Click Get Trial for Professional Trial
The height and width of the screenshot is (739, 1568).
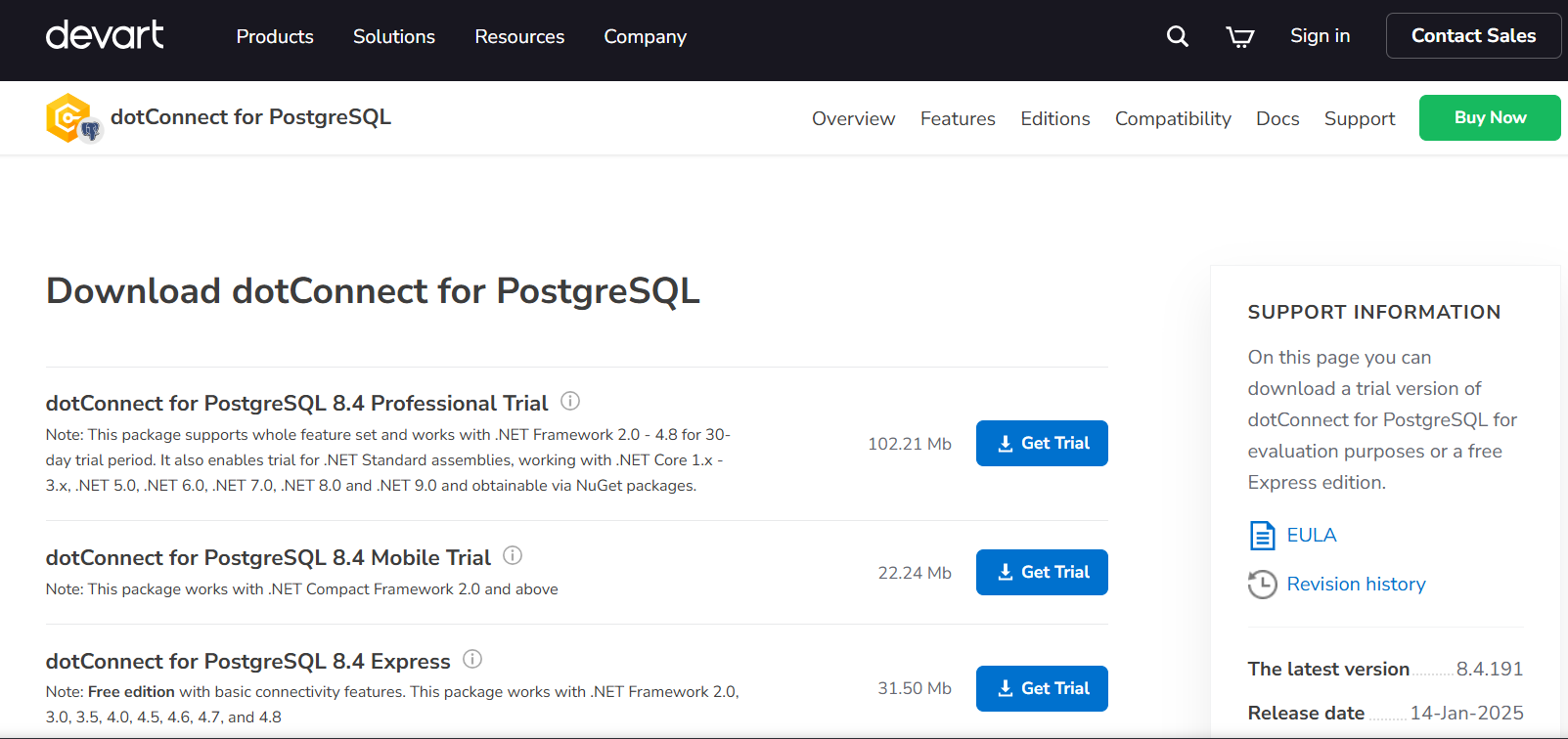pyautogui.click(x=1042, y=443)
